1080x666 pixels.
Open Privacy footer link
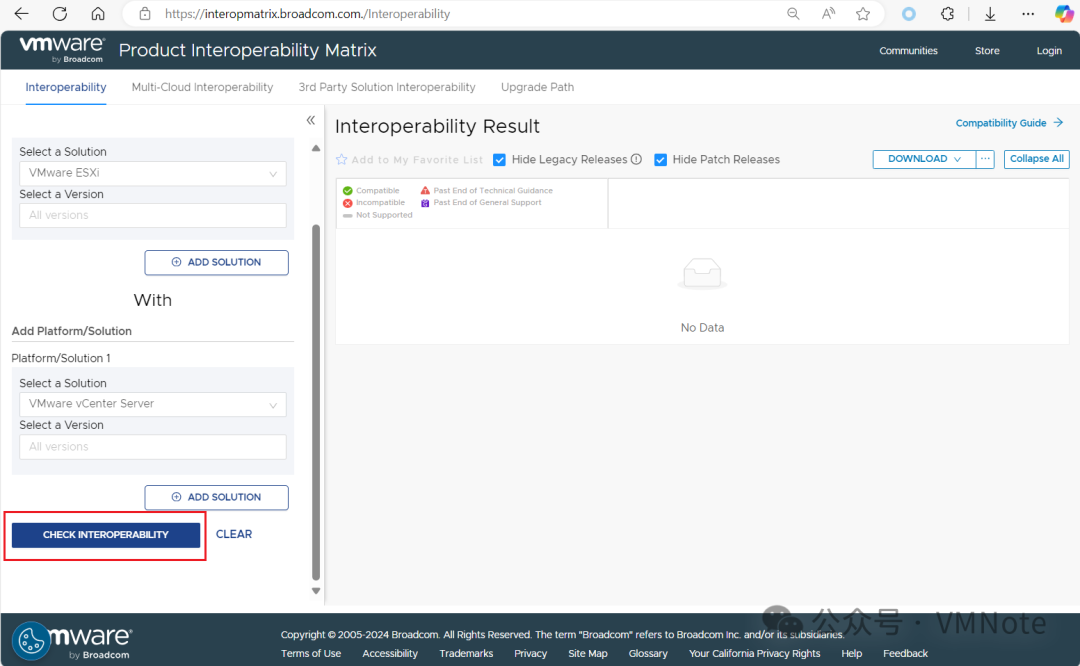pyautogui.click(x=530, y=654)
